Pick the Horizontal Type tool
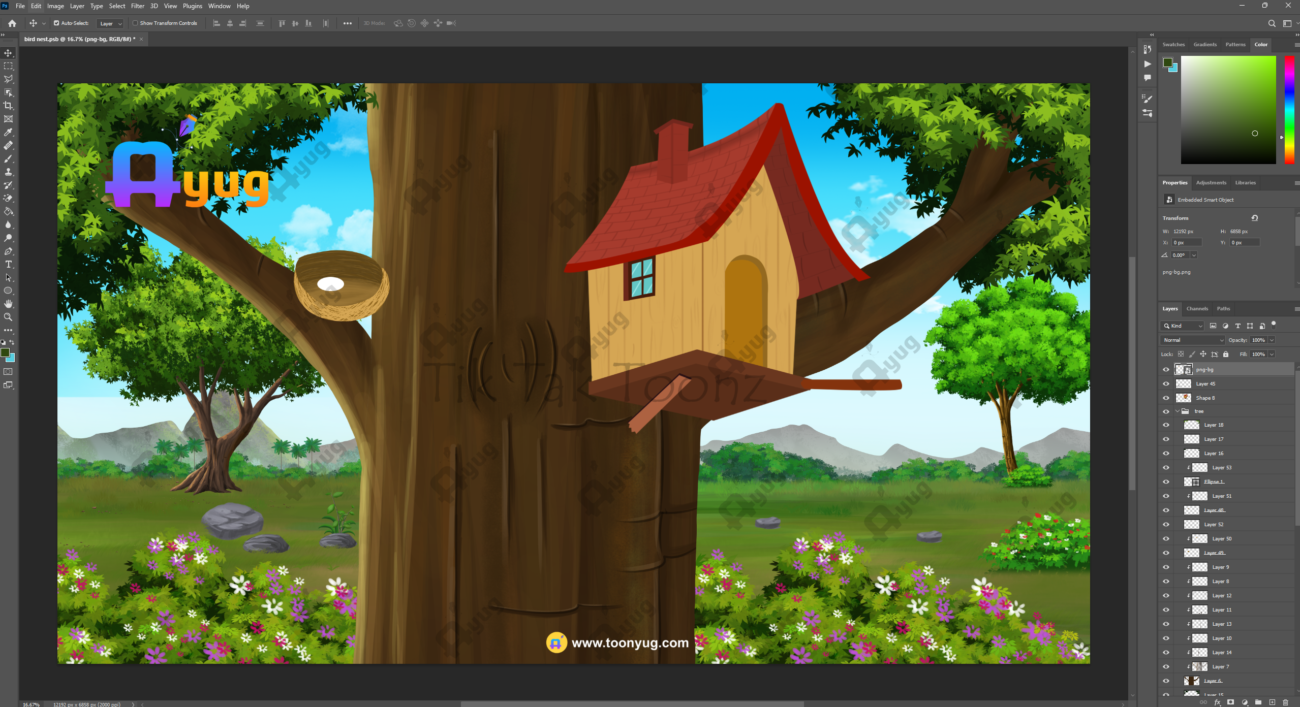Screen dimensions: 1300x707 pyautogui.click(x=9, y=264)
